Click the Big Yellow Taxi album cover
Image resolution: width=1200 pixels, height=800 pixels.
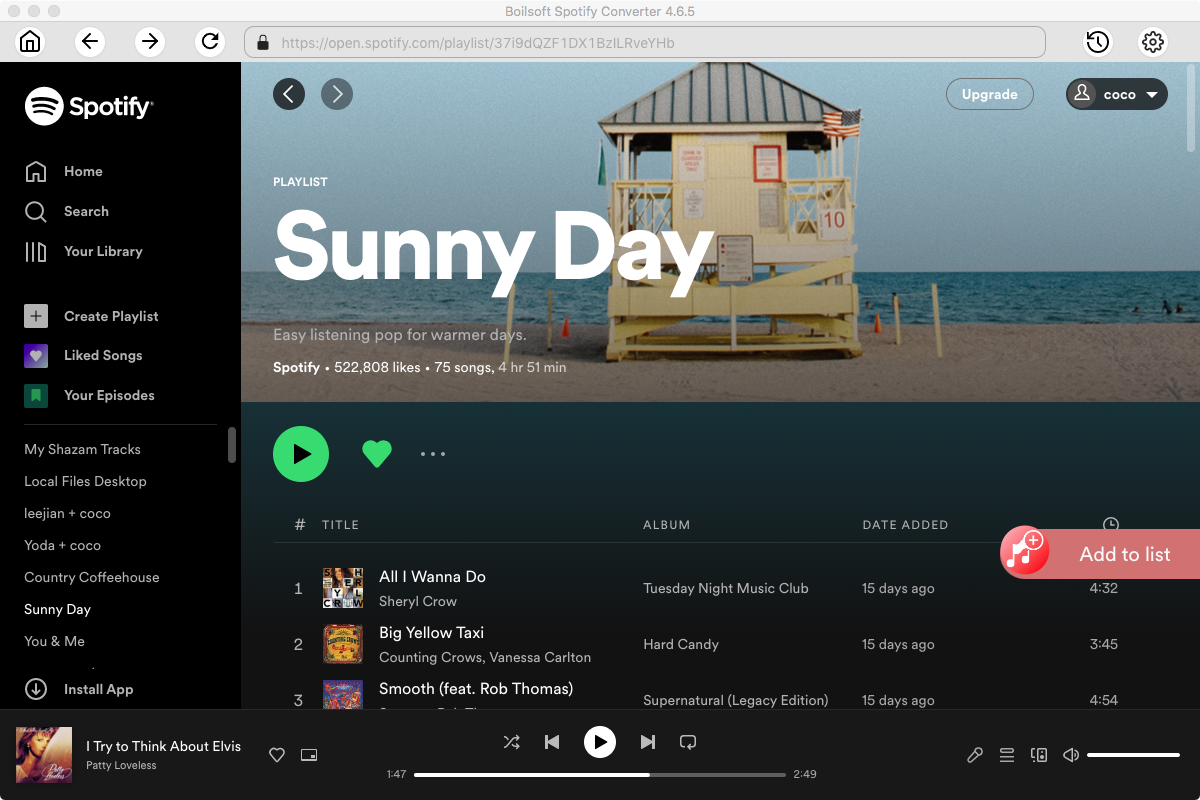coord(343,644)
